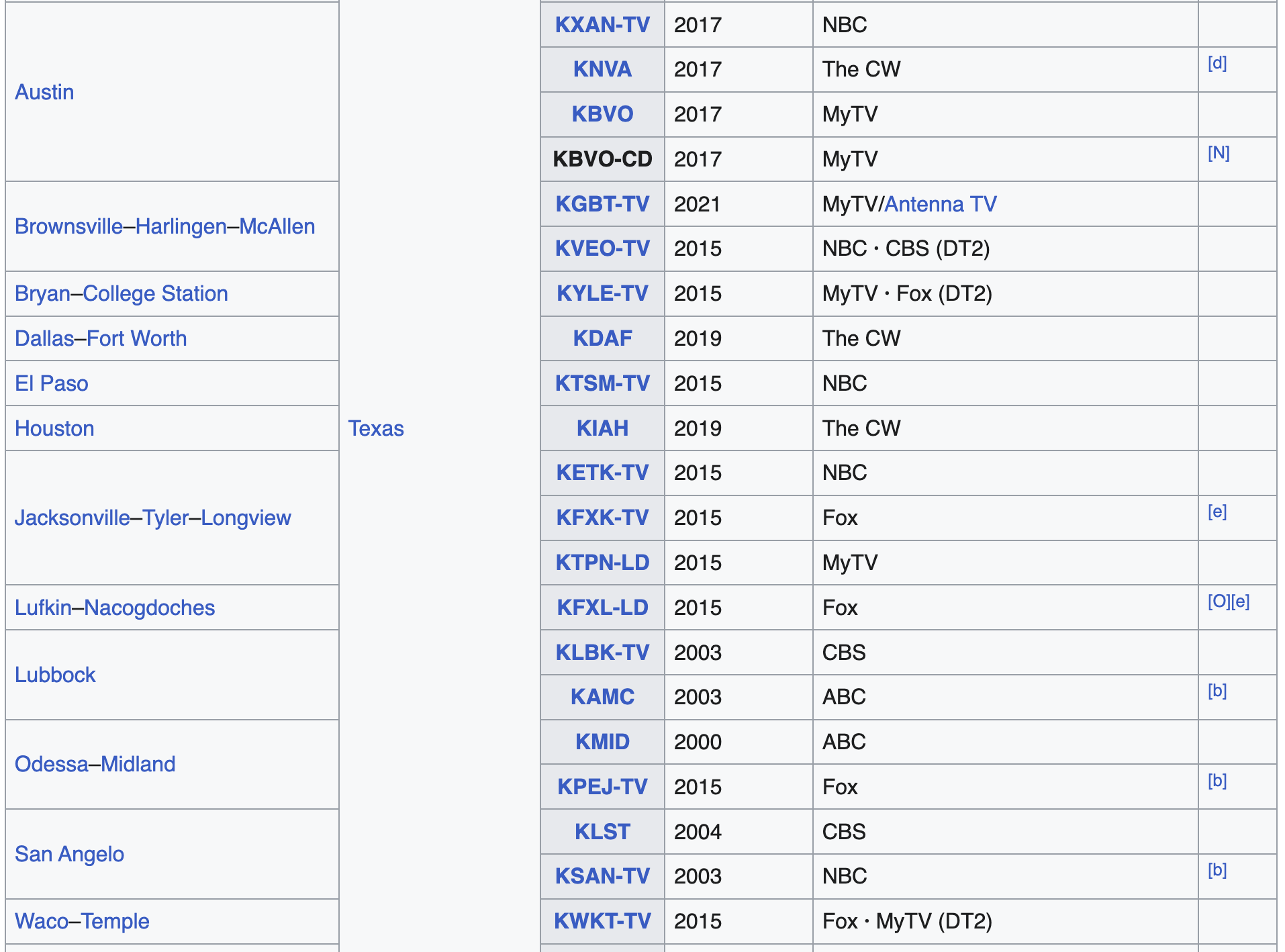
Task: Open the Austin city link
Action: click(x=44, y=92)
